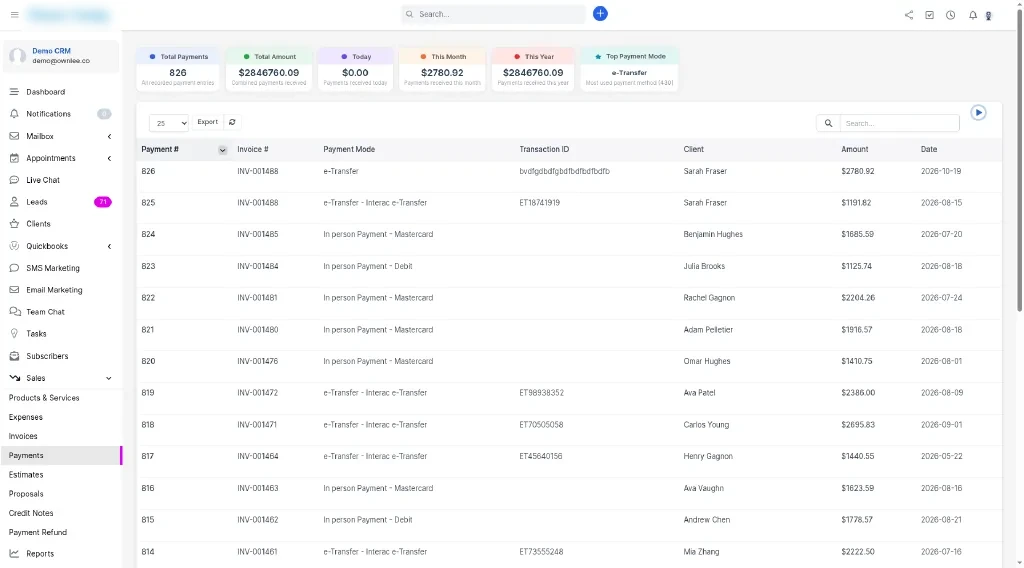This screenshot has height=568, width=1024.
Task: Expand the Quickbooks submenu chevron
Action: click(x=109, y=246)
